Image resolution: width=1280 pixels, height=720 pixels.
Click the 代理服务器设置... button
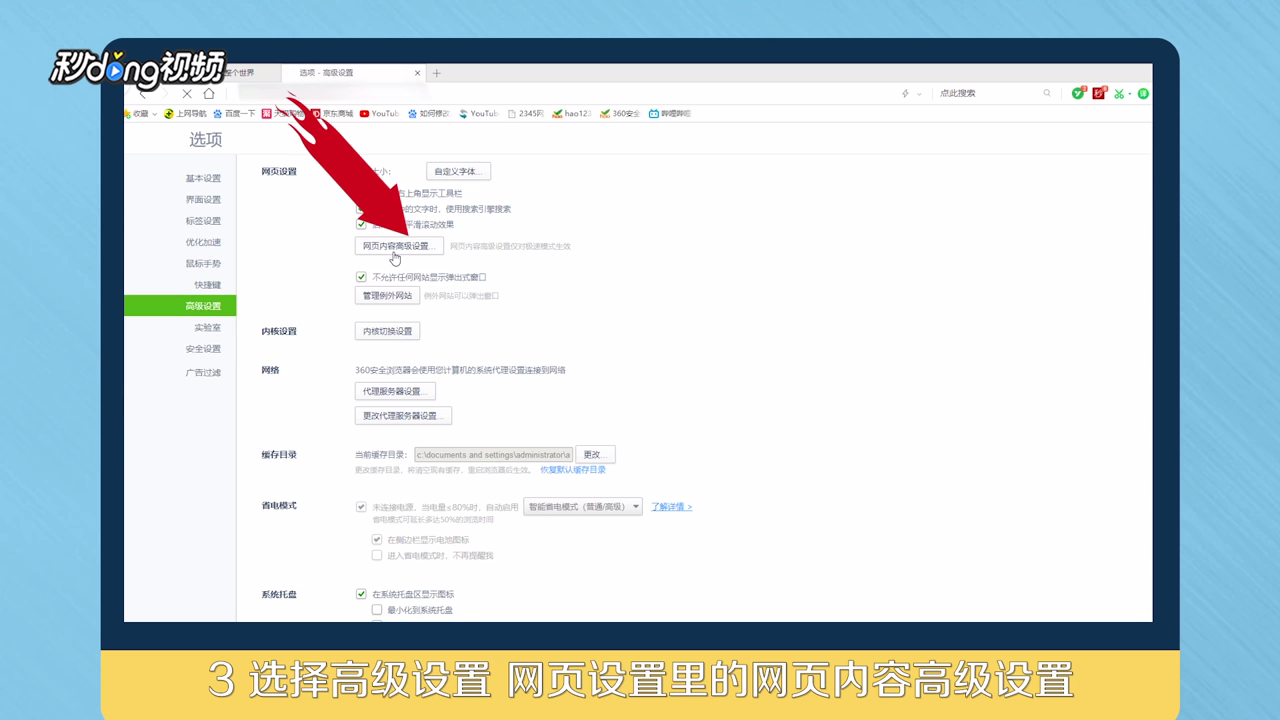(395, 391)
